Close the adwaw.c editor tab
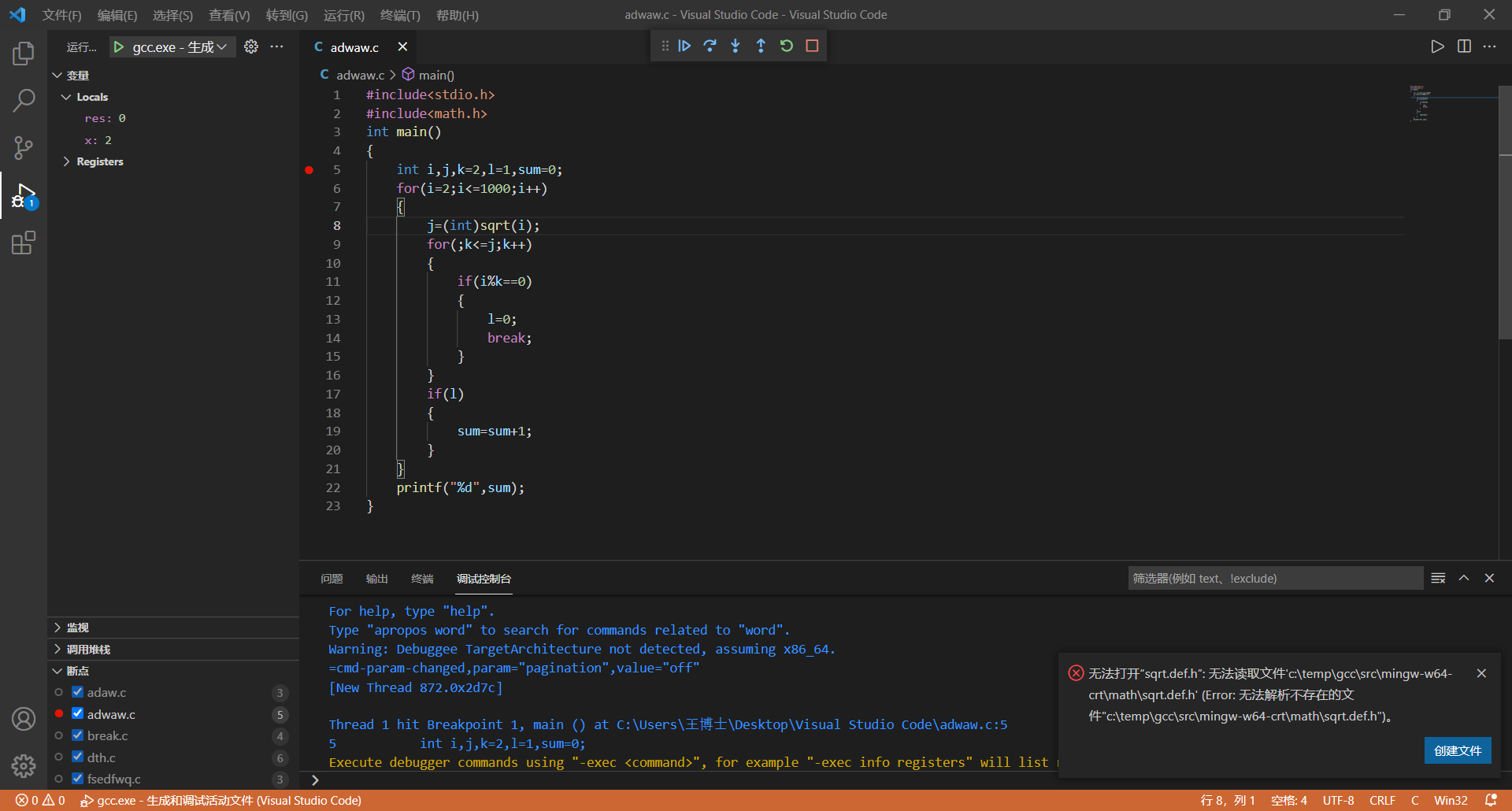This screenshot has width=1512, height=811. pos(402,46)
